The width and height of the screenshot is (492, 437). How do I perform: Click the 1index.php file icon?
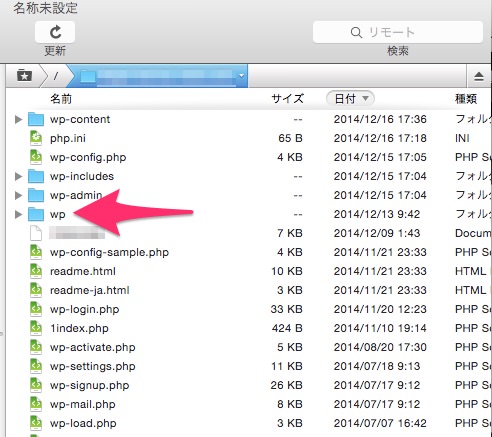[x=36, y=328]
